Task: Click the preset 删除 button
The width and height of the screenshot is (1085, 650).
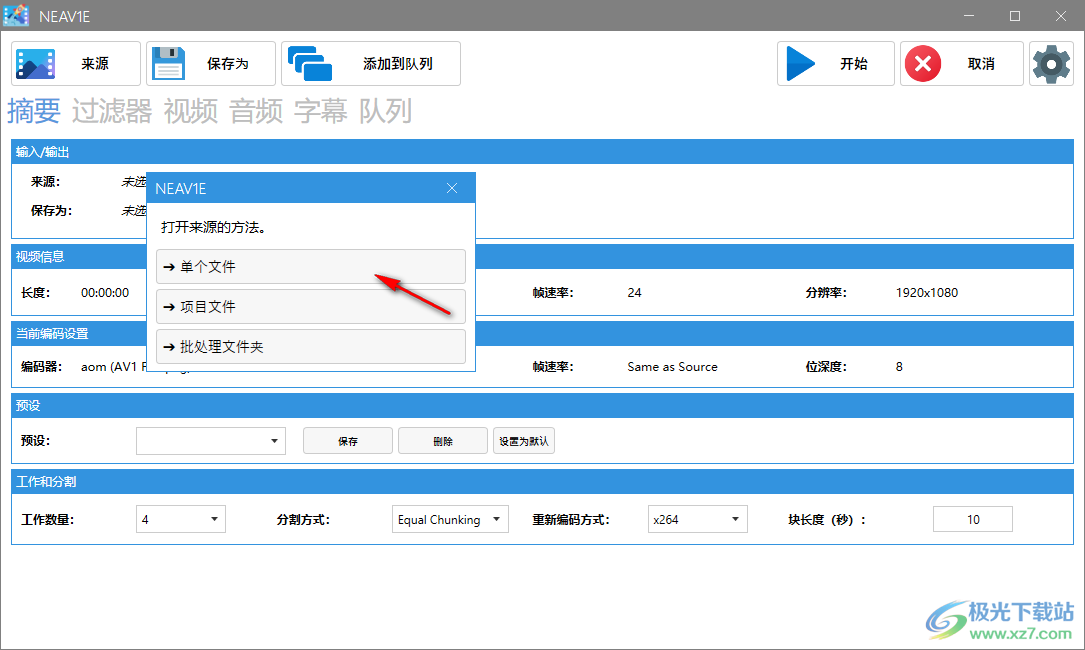Action: pos(443,441)
